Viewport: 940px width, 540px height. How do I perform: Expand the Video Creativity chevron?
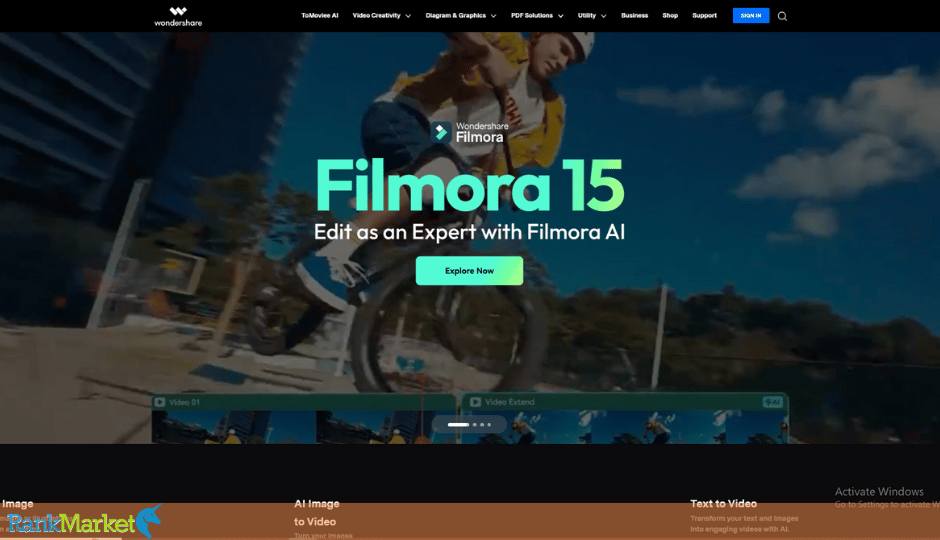click(x=408, y=16)
